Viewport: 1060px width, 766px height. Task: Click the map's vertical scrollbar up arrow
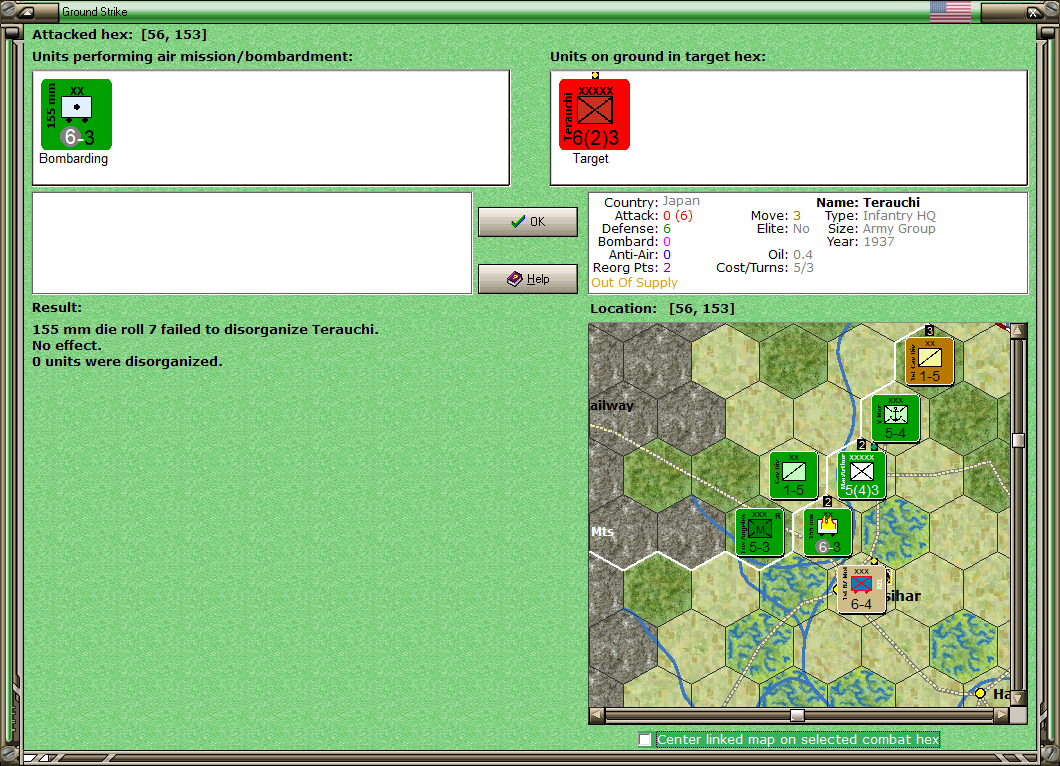(1018, 330)
